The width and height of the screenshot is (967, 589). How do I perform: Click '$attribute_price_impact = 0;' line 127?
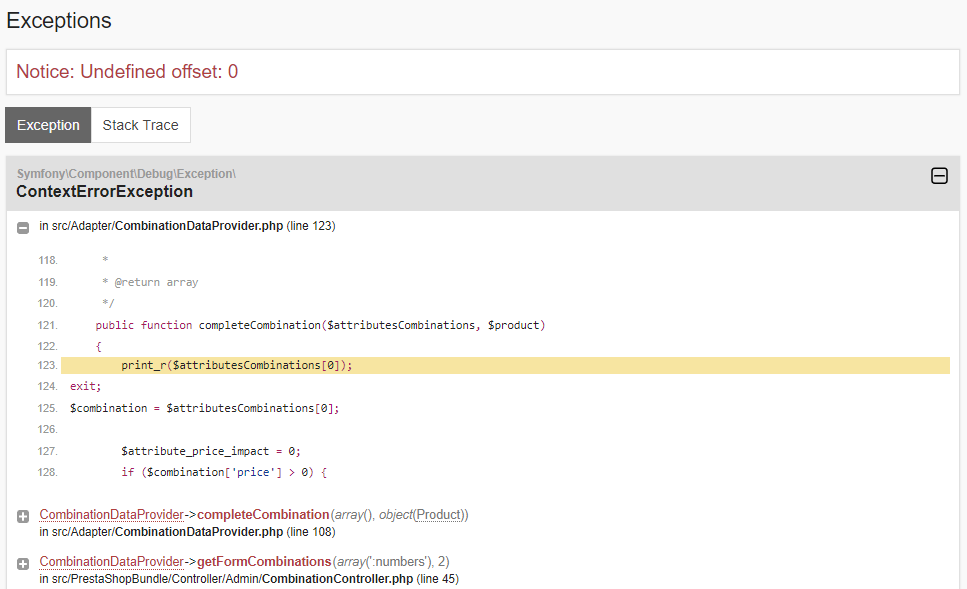coord(211,451)
